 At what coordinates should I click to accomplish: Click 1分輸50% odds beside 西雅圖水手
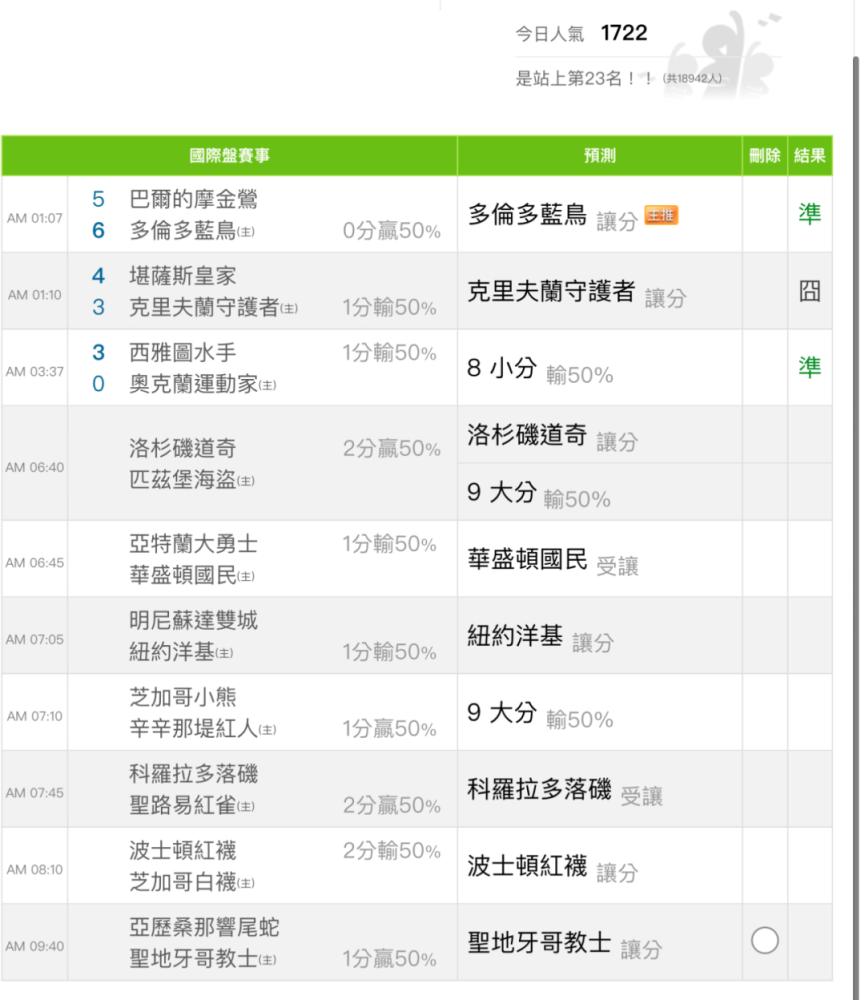[x=389, y=353]
